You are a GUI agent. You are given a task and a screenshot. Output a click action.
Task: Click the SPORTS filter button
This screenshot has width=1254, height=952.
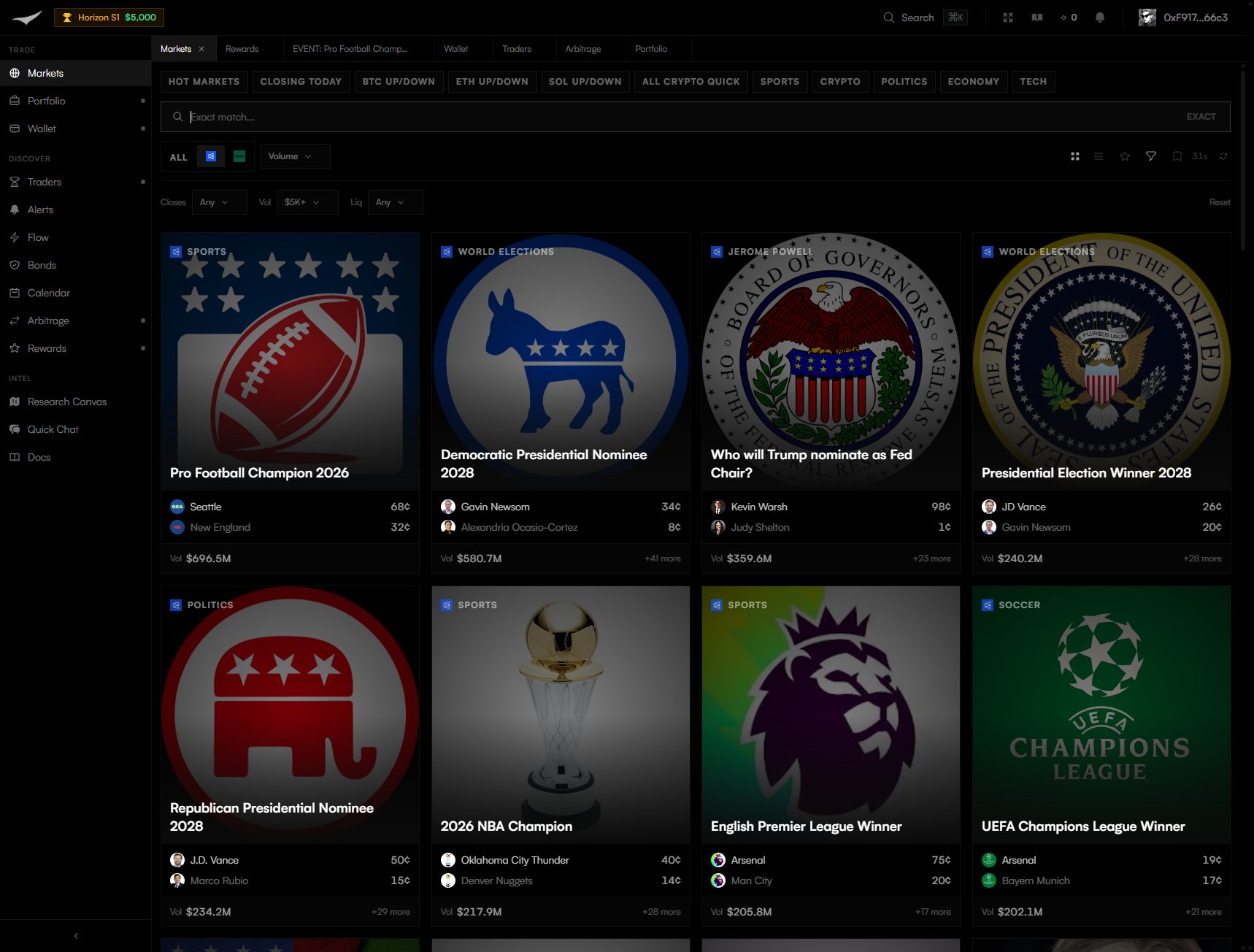point(780,82)
